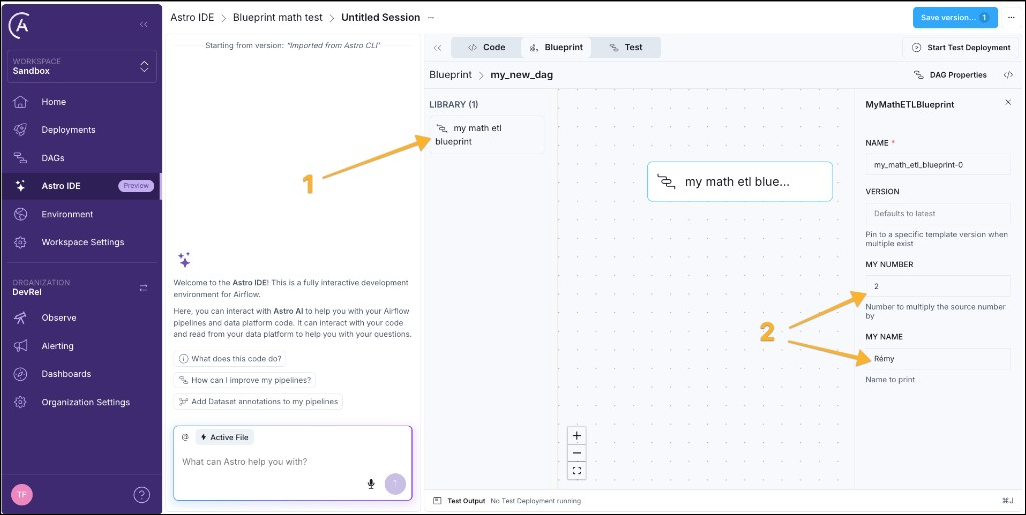Open the help question mark icon
This screenshot has width=1026, height=515.
pos(142,494)
